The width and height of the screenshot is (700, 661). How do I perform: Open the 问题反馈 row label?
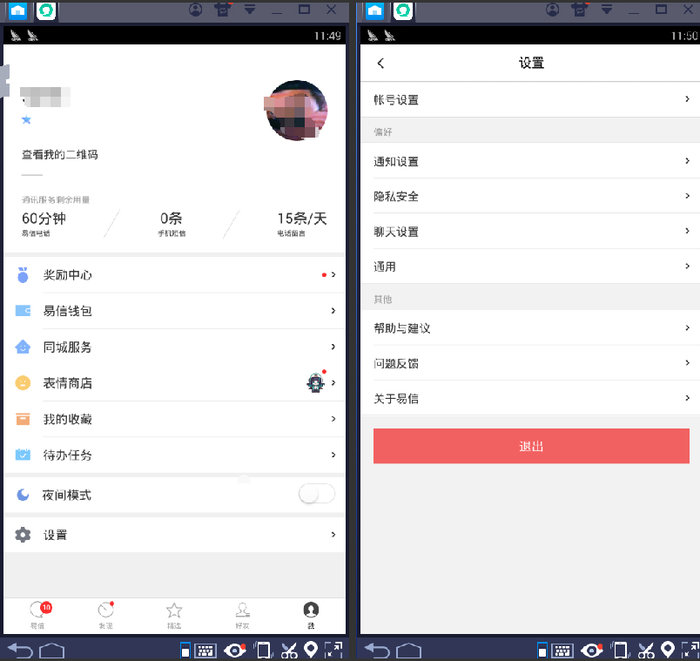click(396, 364)
